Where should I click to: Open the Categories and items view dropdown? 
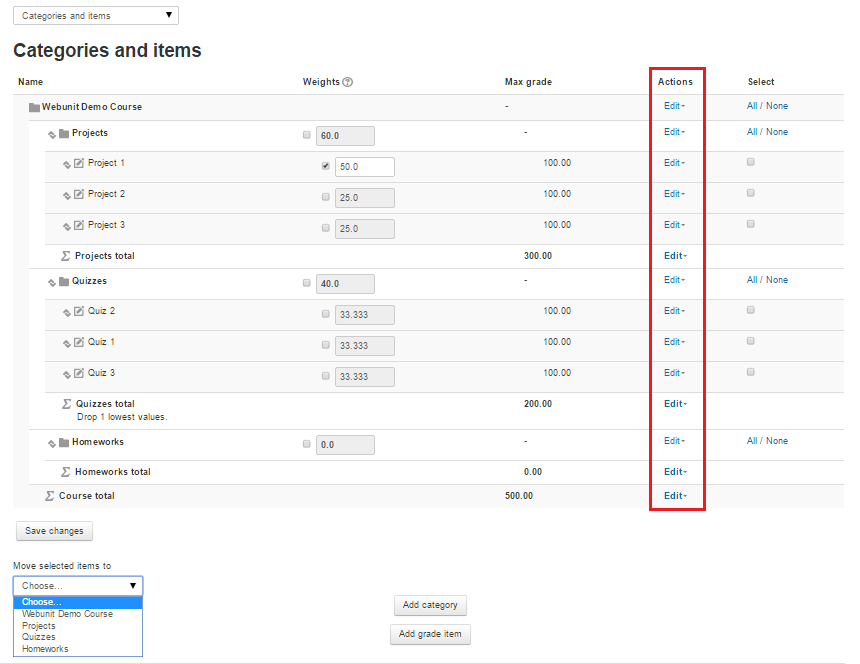pyautogui.click(x=96, y=16)
